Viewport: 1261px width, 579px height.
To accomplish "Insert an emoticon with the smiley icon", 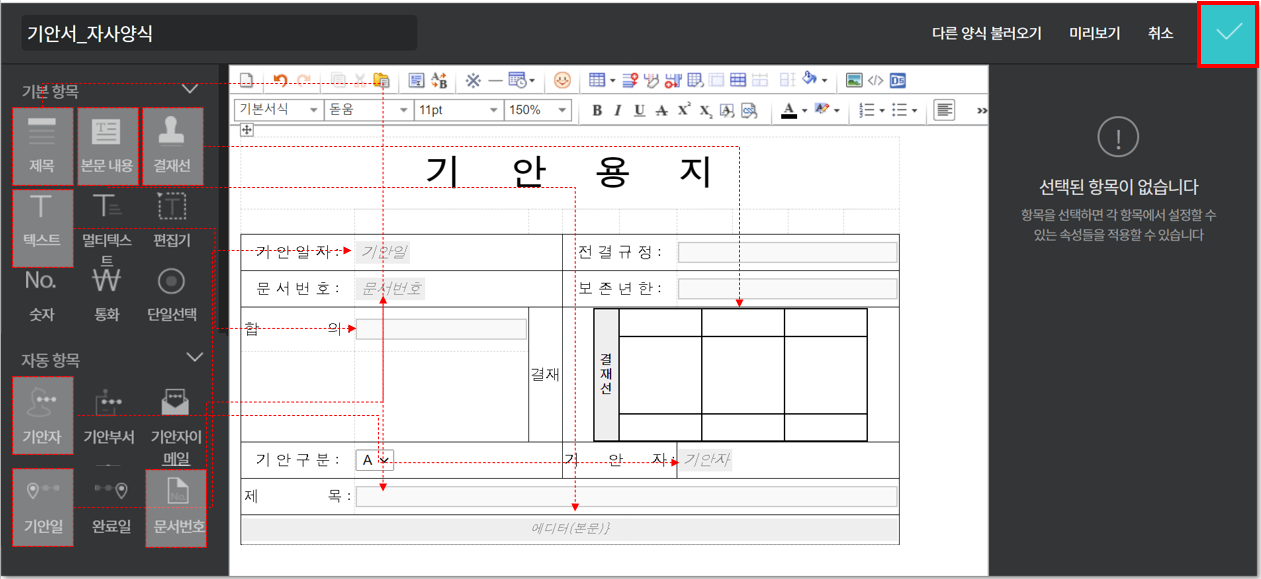I will [562, 80].
